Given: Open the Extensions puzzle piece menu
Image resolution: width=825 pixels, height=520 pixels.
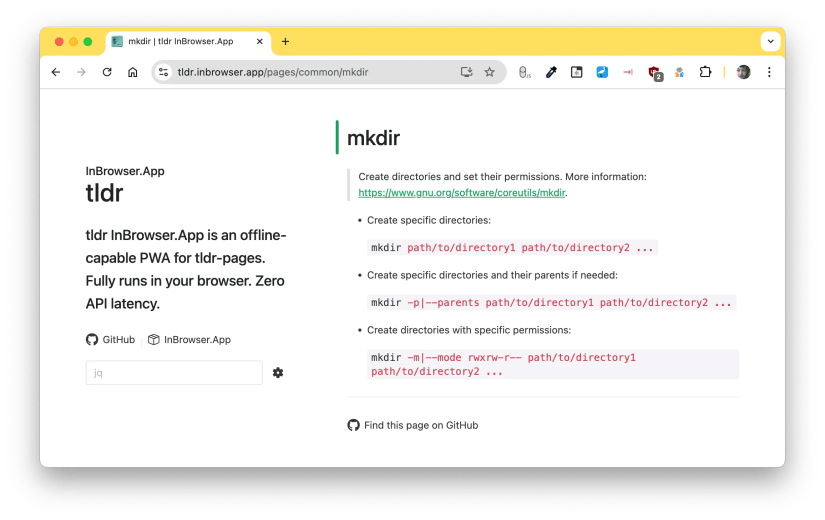Looking at the screenshot, I should (x=705, y=72).
